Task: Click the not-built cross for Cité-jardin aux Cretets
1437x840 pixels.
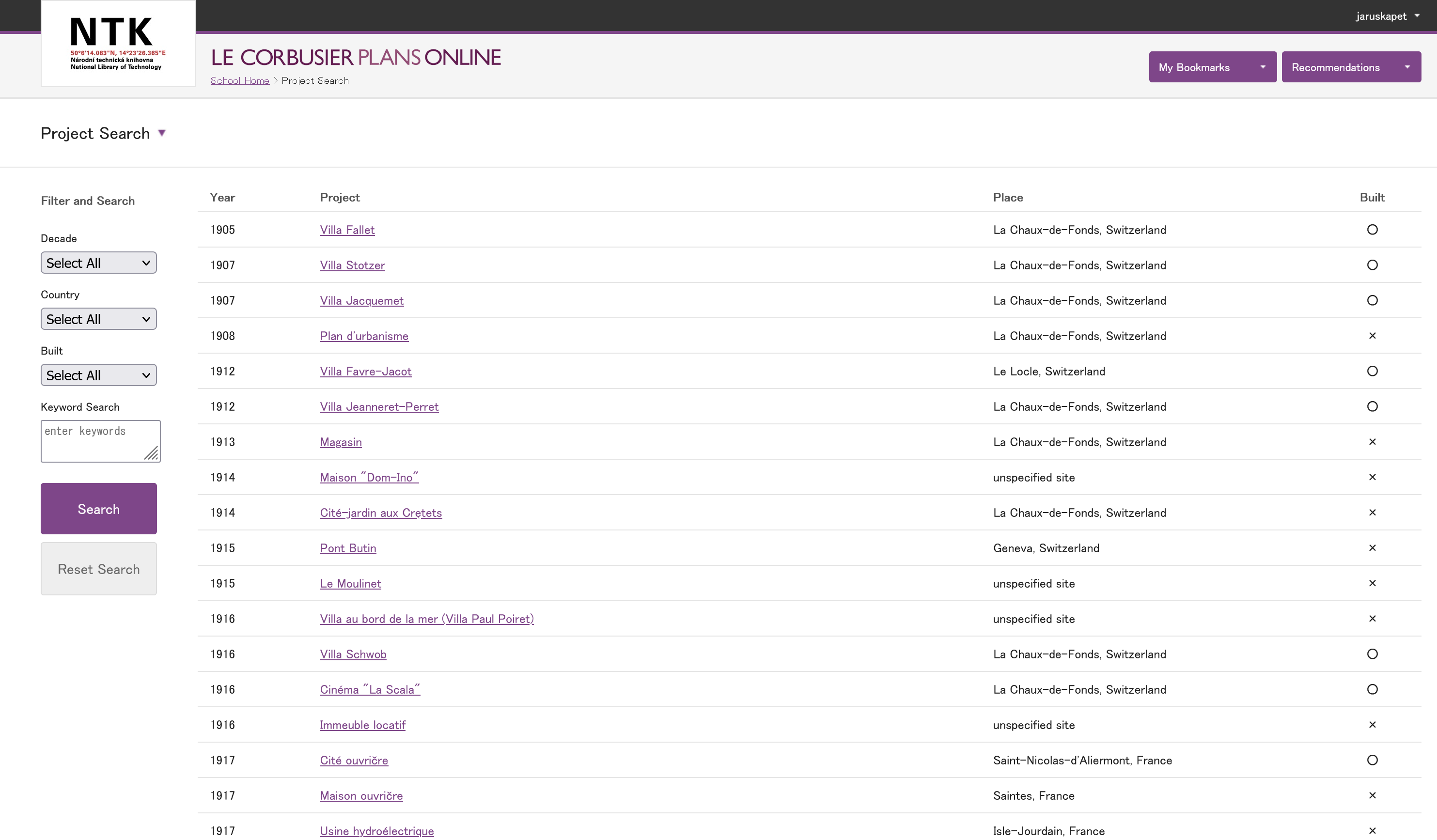Action: [x=1372, y=513]
